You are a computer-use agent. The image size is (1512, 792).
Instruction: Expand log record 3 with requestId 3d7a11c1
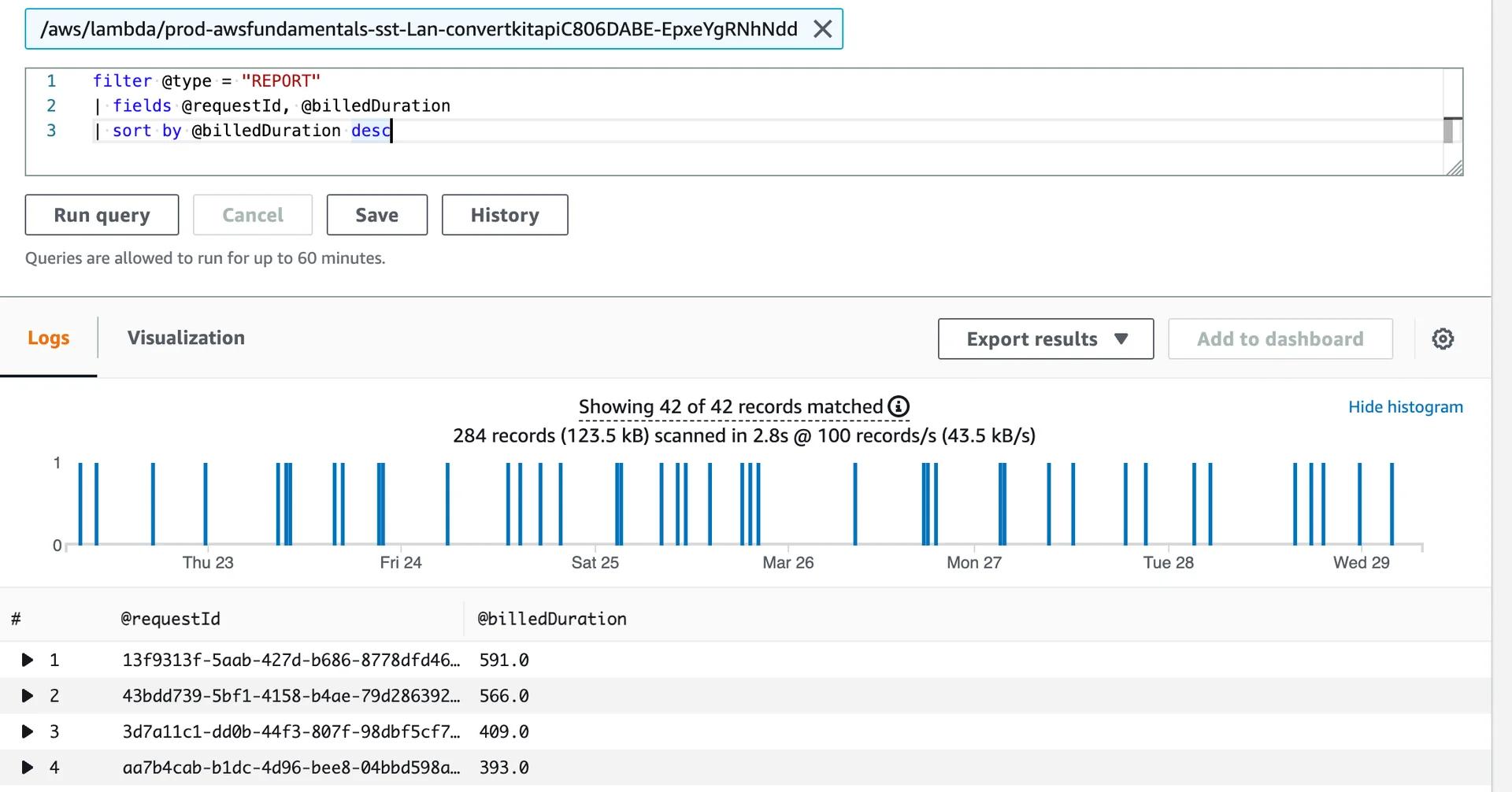click(28, 731)
